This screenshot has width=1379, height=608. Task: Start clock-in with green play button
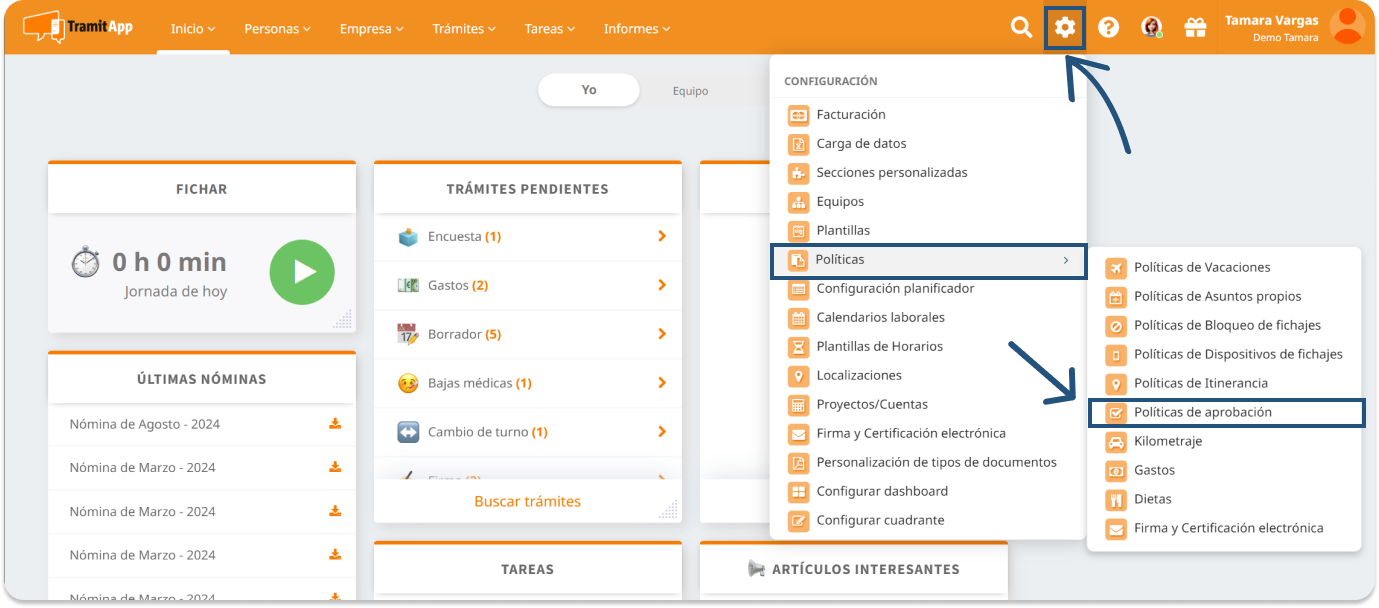click(x=302, y=272)
